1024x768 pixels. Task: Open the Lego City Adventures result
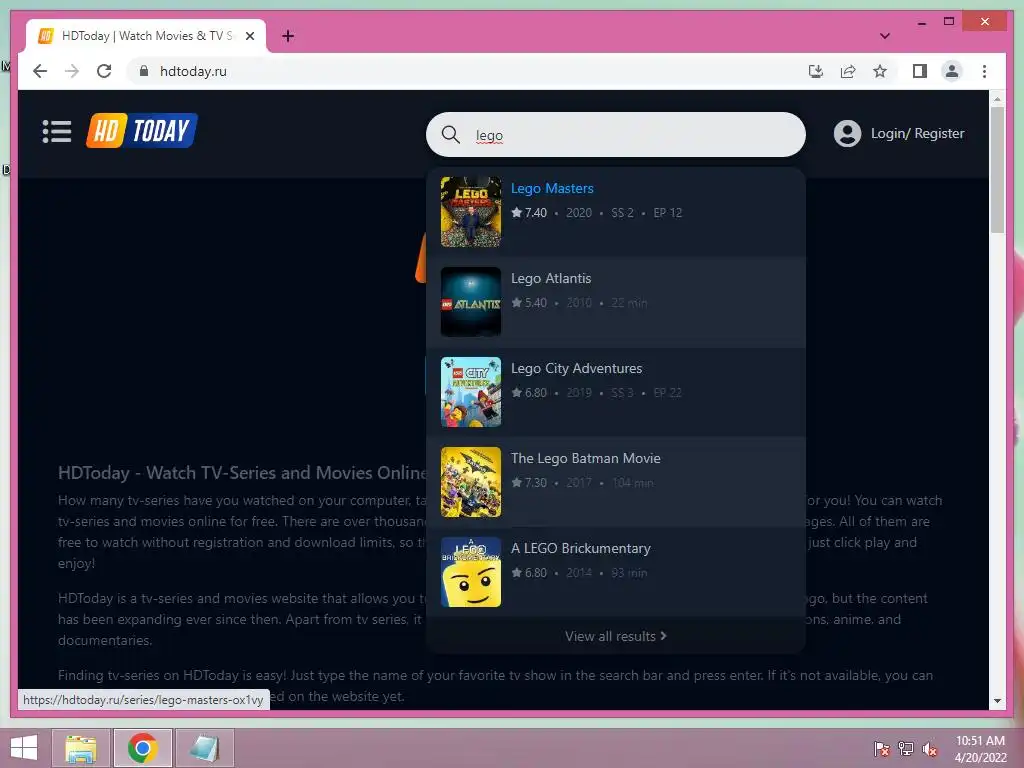click(615, 392)
